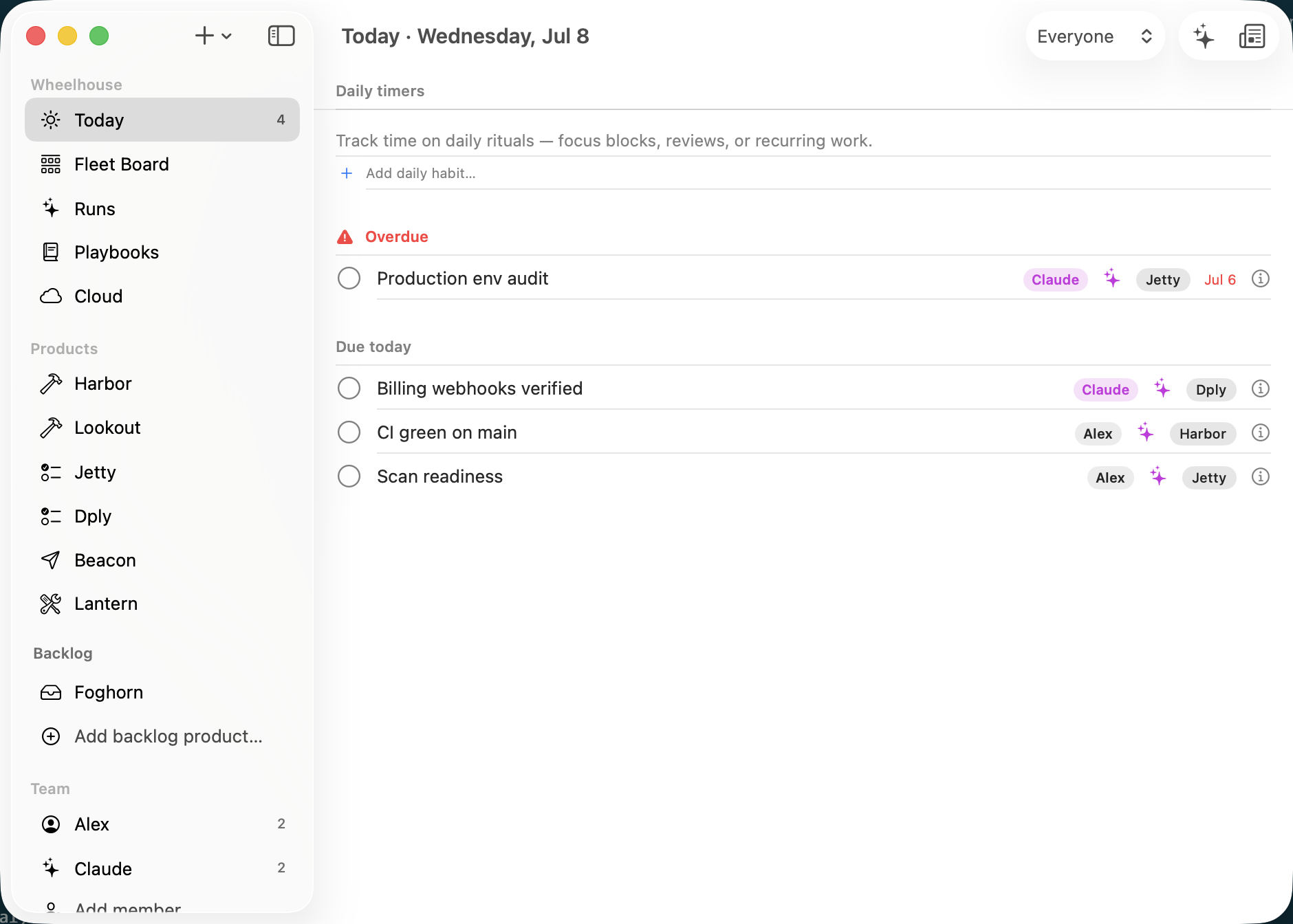Select the Dply product in sidebar
This screenshot has width=1293, height=924.
[162, 516]
